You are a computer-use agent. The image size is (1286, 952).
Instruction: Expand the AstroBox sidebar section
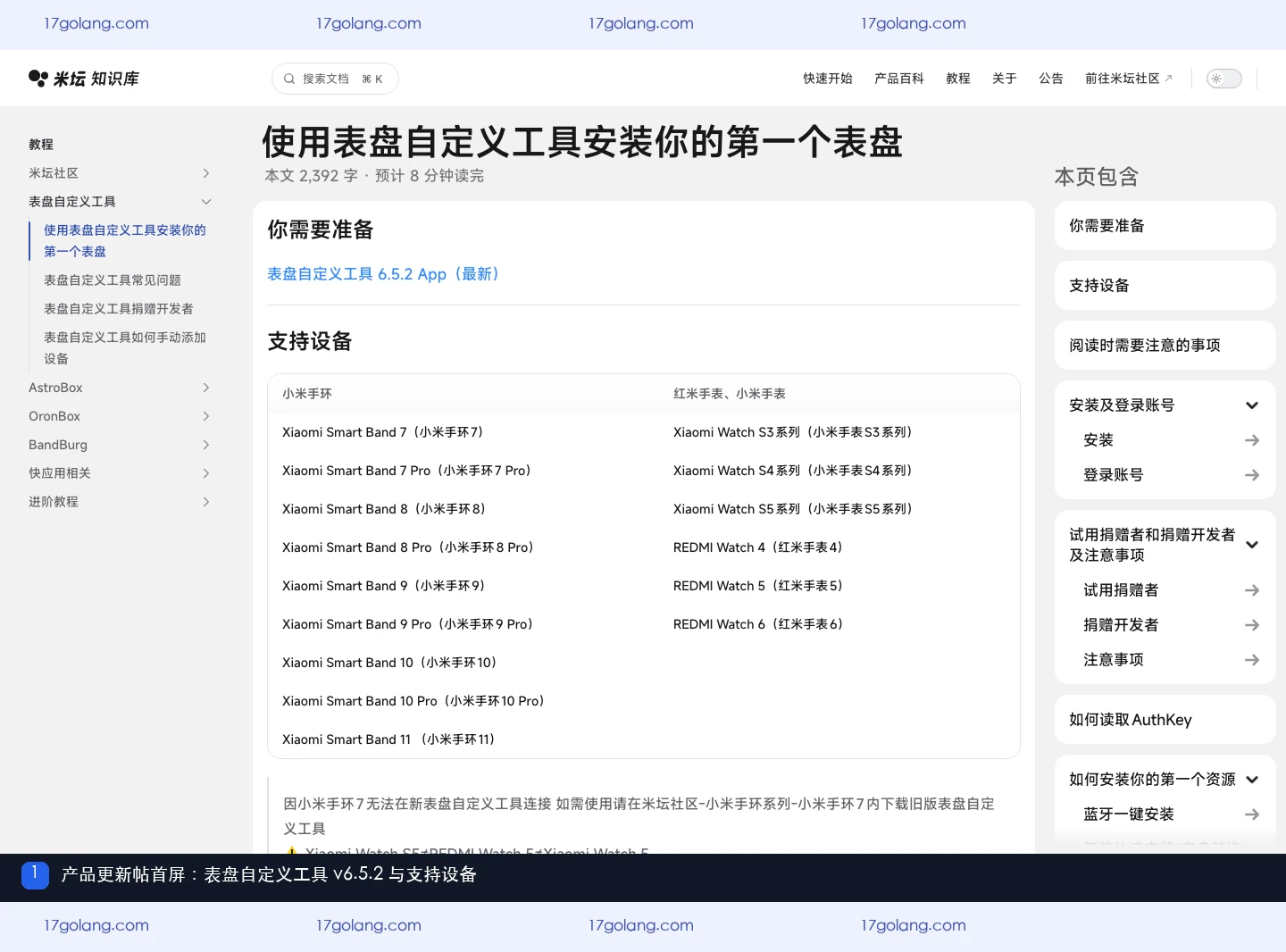(x=206, y=388)
